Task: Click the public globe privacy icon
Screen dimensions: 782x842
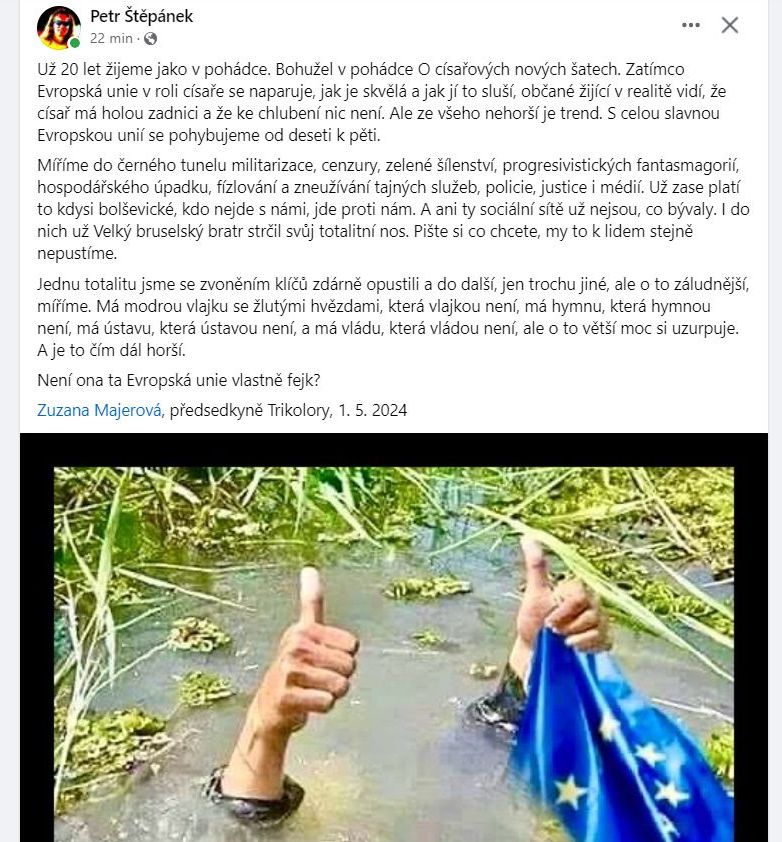Action: (150, 39)
